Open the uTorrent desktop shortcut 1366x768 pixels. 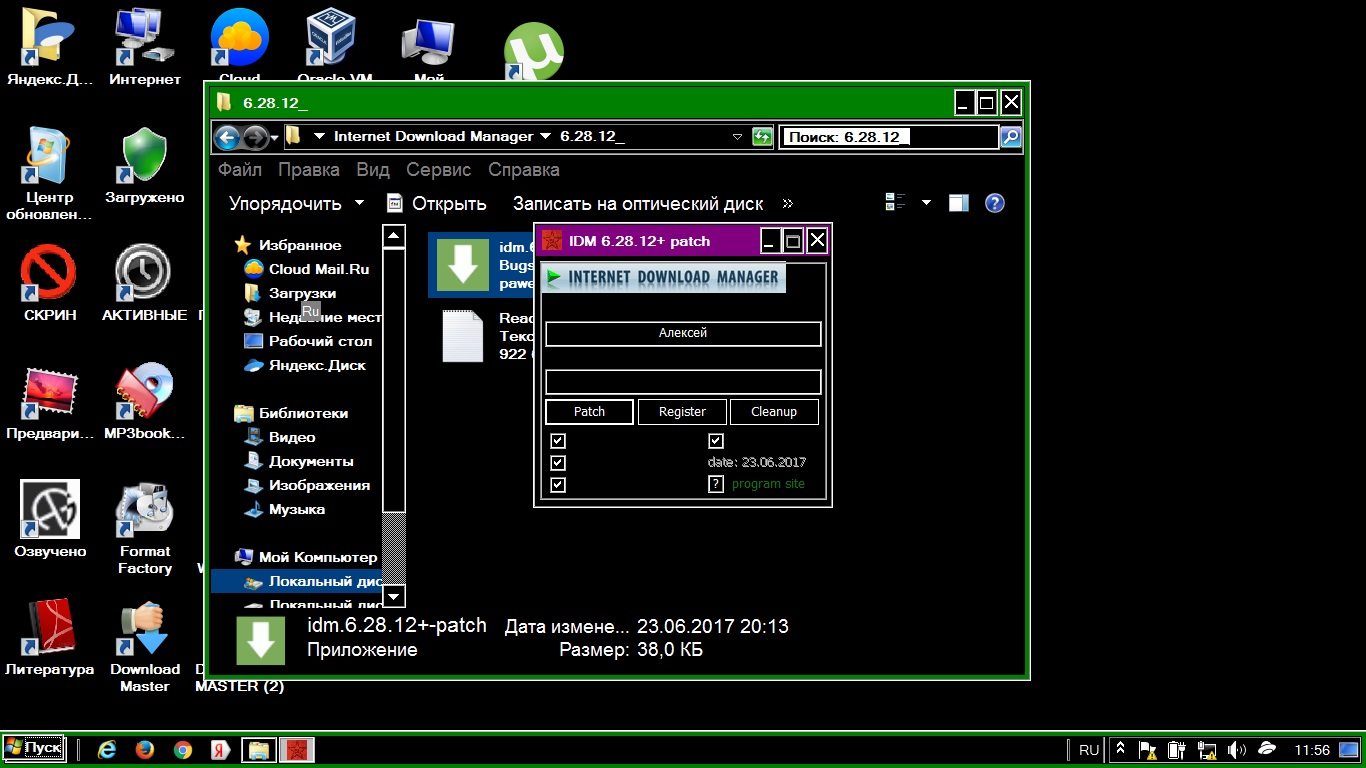click(533, 52)
